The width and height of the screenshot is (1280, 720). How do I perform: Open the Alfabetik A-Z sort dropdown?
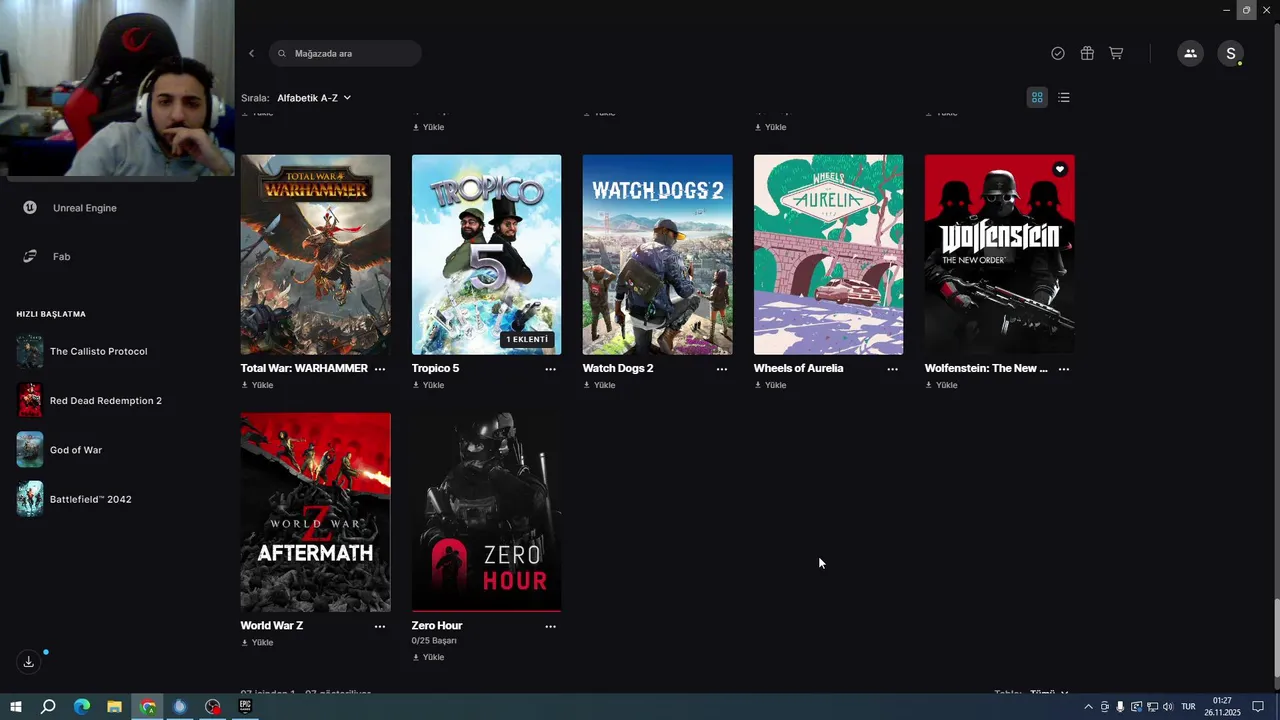coord(314,98)
